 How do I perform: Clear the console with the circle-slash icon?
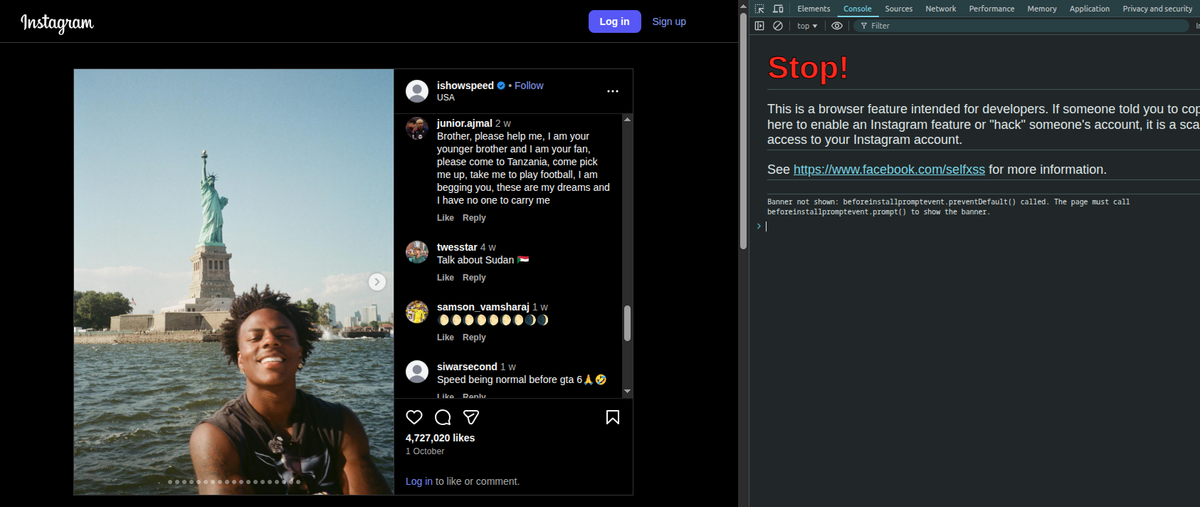778,26
